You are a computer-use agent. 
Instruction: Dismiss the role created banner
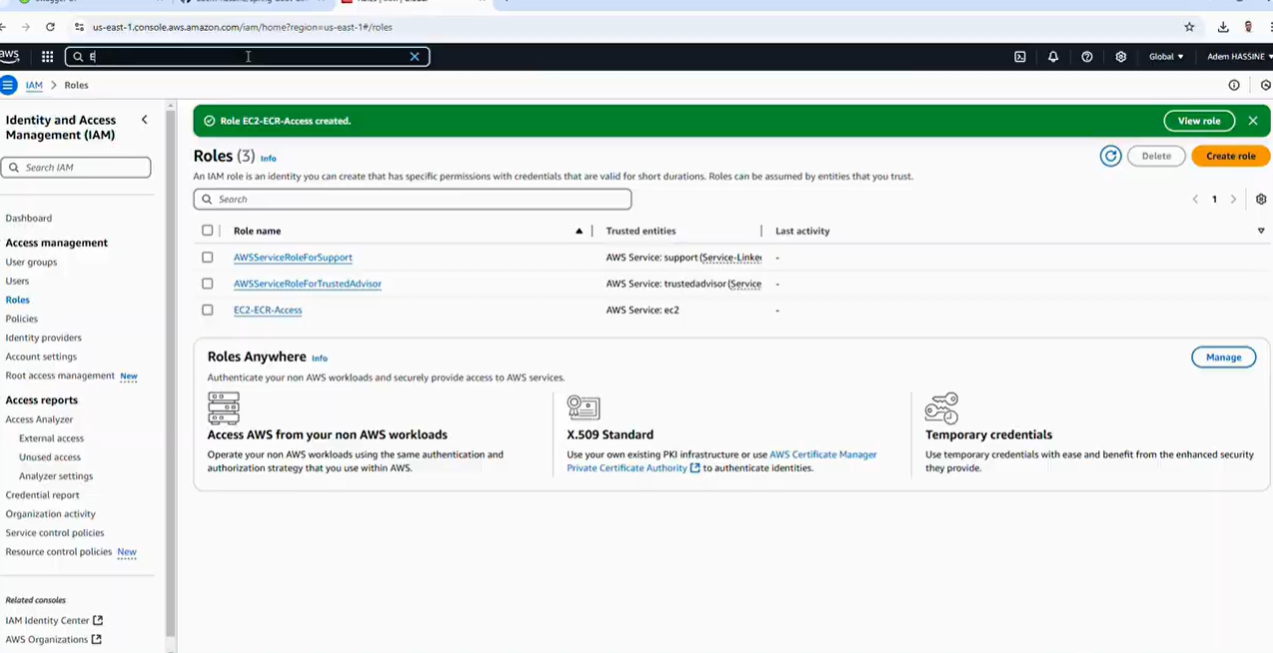(x=1253, y=121)
